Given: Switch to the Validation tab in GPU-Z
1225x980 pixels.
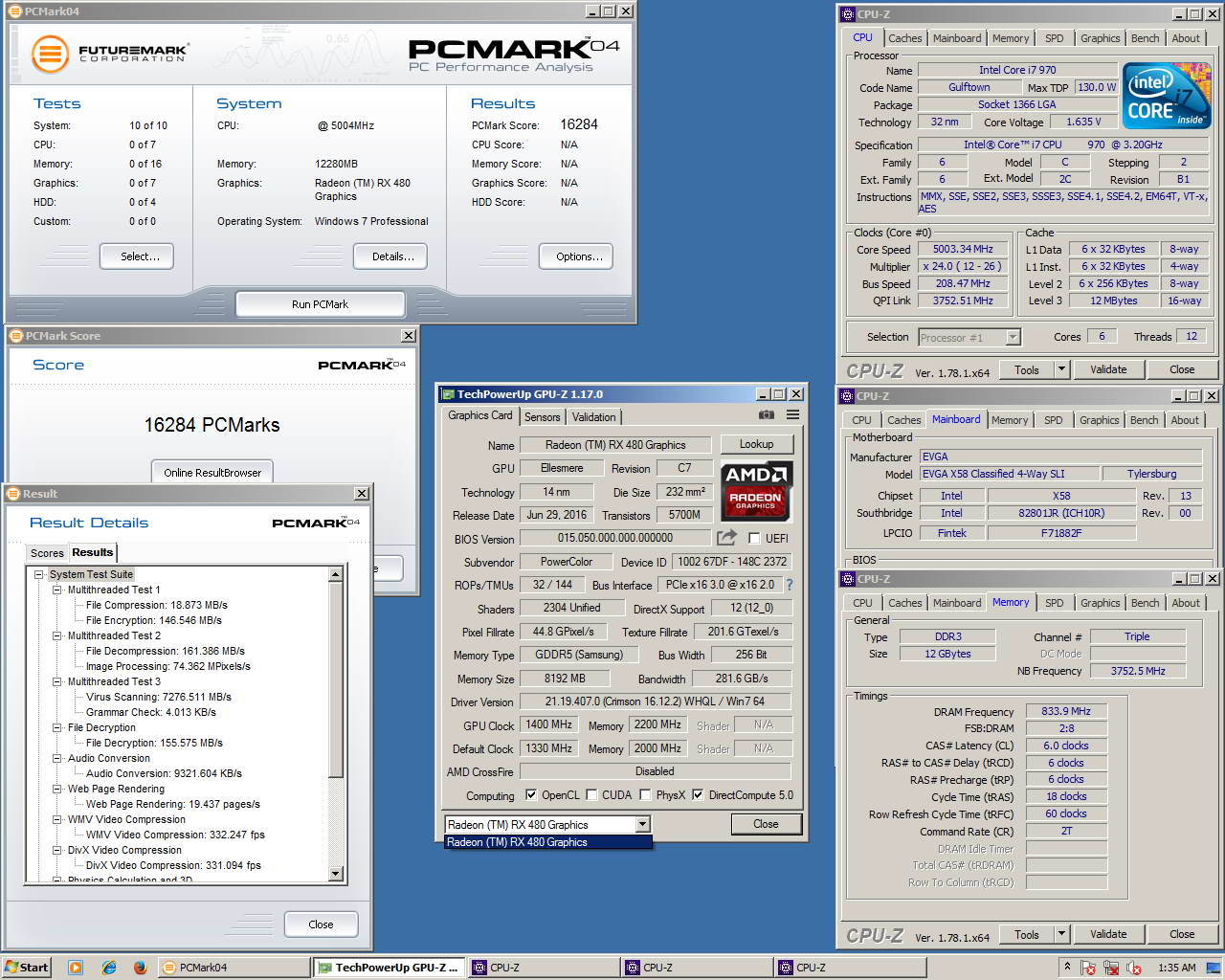Looking at the screenshot, I should 594,417.
